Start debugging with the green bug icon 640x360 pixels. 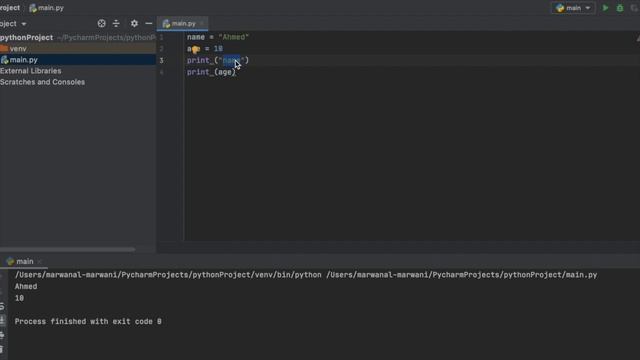point(620,8)
